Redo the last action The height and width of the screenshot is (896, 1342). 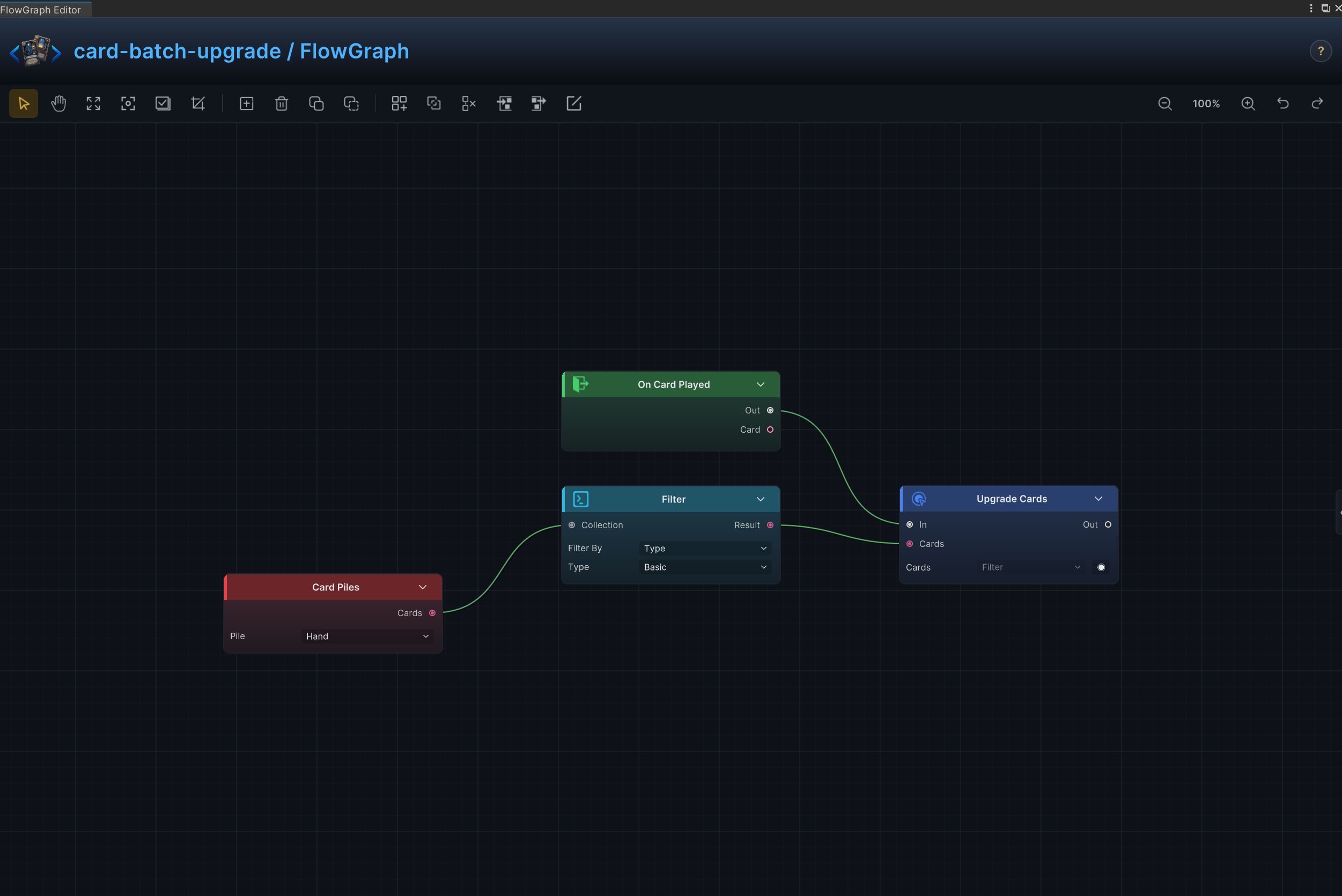[1317, 103]
